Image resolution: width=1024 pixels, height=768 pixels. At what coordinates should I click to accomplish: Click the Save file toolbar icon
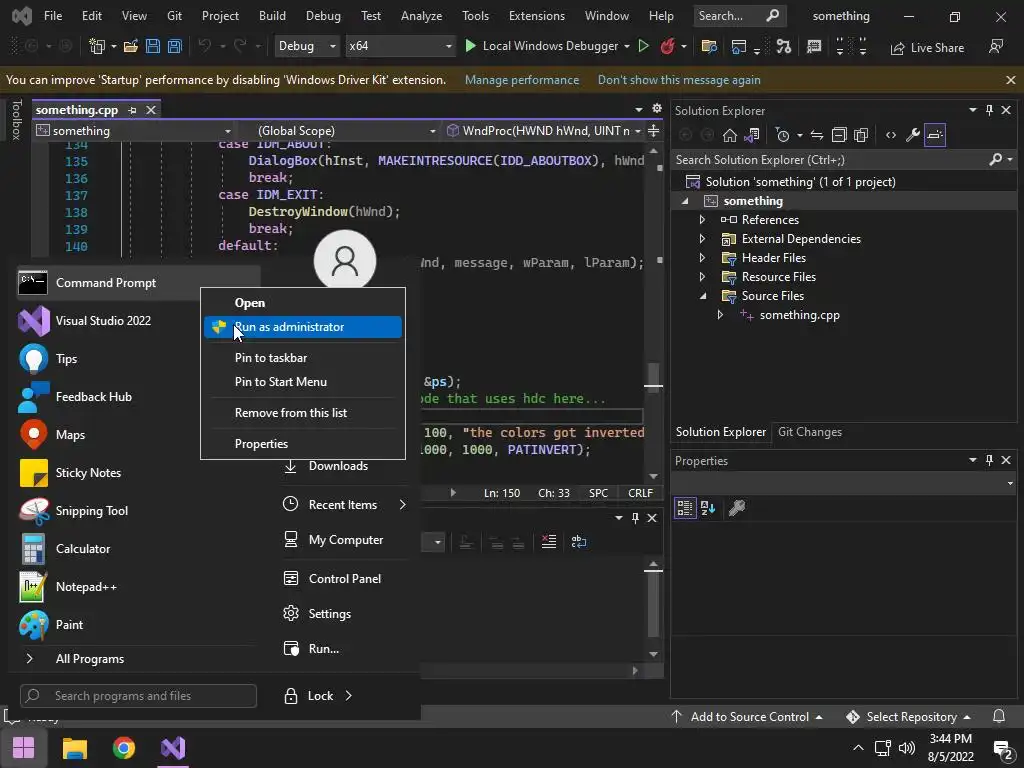click(x=153, y=46)
